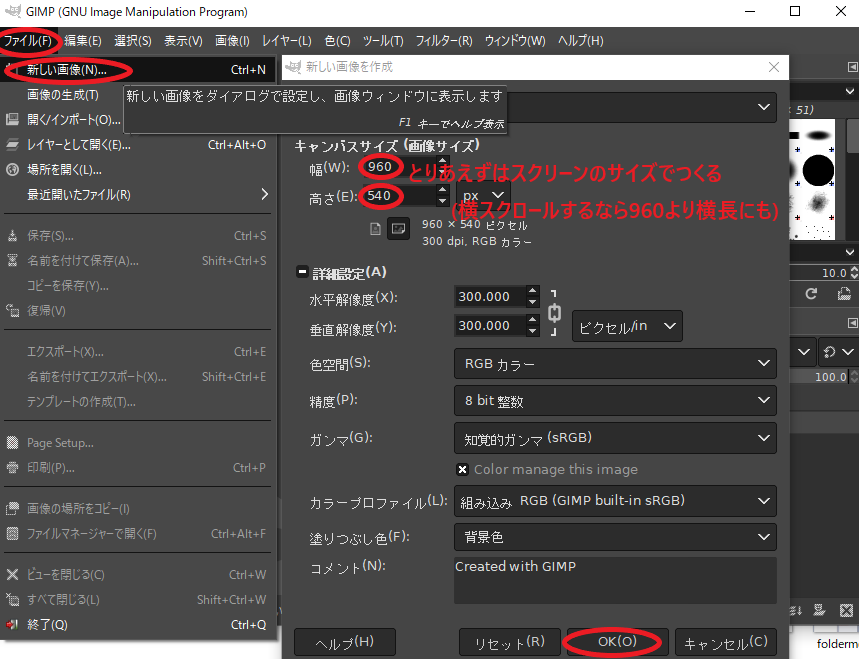859x659 pixels.
Task: Click the ヘルプ(H) button in dialog
Action: (345, 643)
